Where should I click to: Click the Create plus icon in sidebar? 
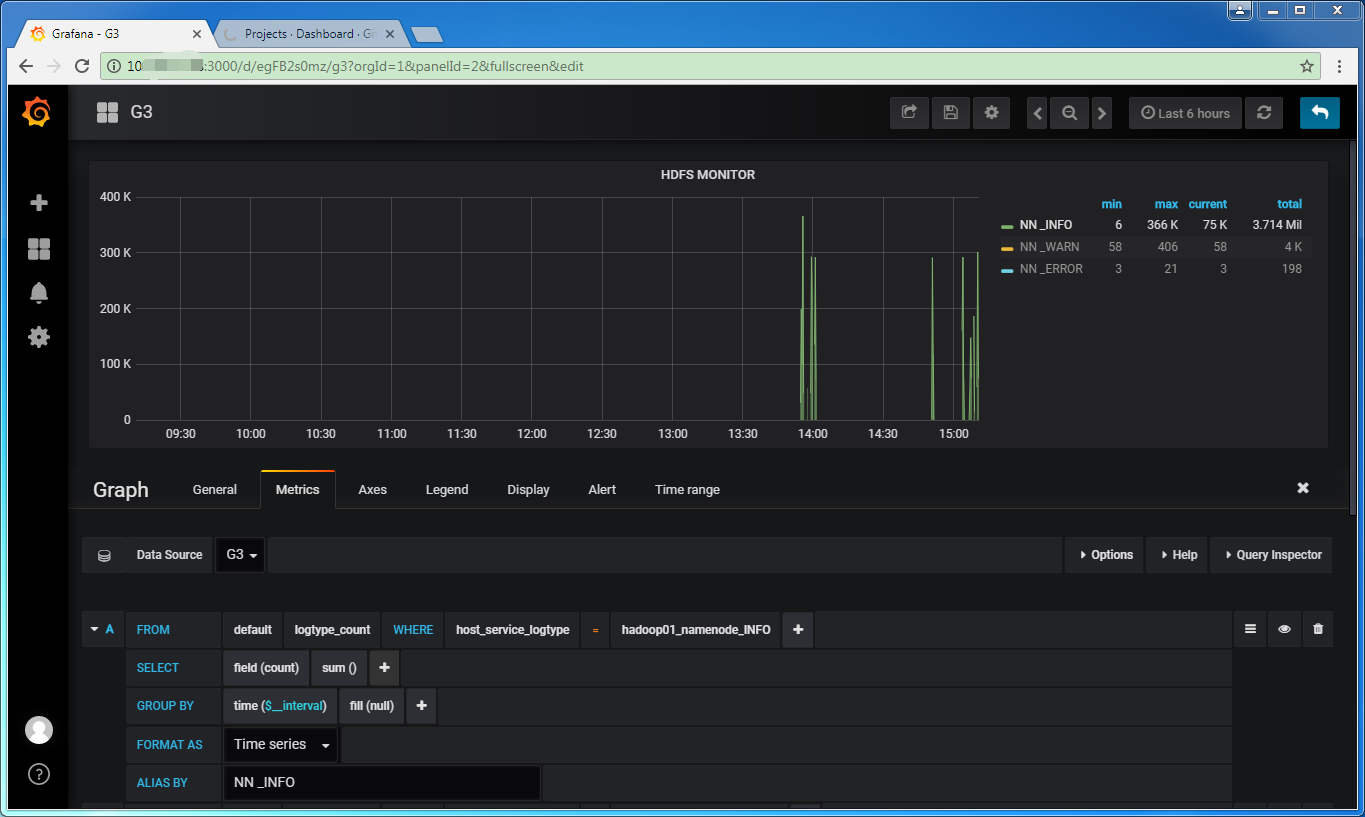pyautogui.click(x=39, y=203)
